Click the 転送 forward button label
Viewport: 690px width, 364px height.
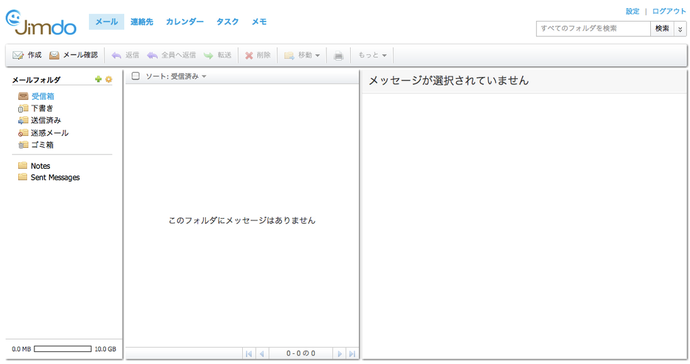(x=224, y=55)
